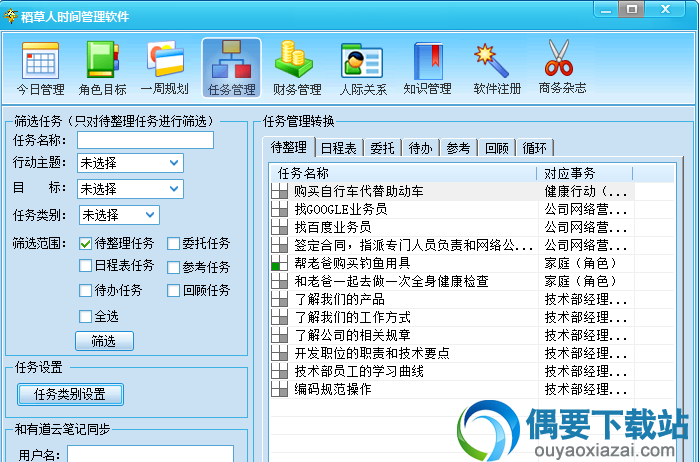This screenshot has height=462, width=700.
Task: Uncheck the 待整理任务 checkbox
Action: pyautogui.click(x=85, y=244)
